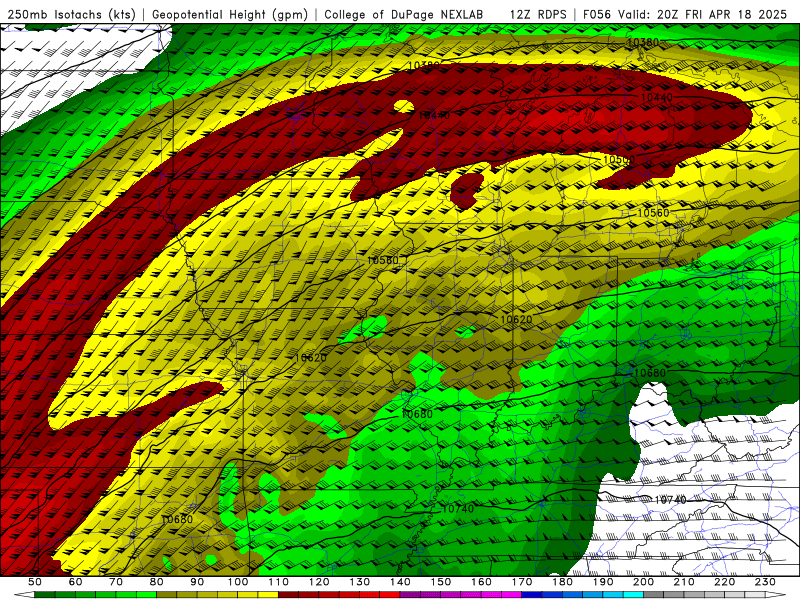Image resolution: width=800 pixels, height=600 pixels.
Task: Click the 90 value on the colorbar scale
Action: 197,582
